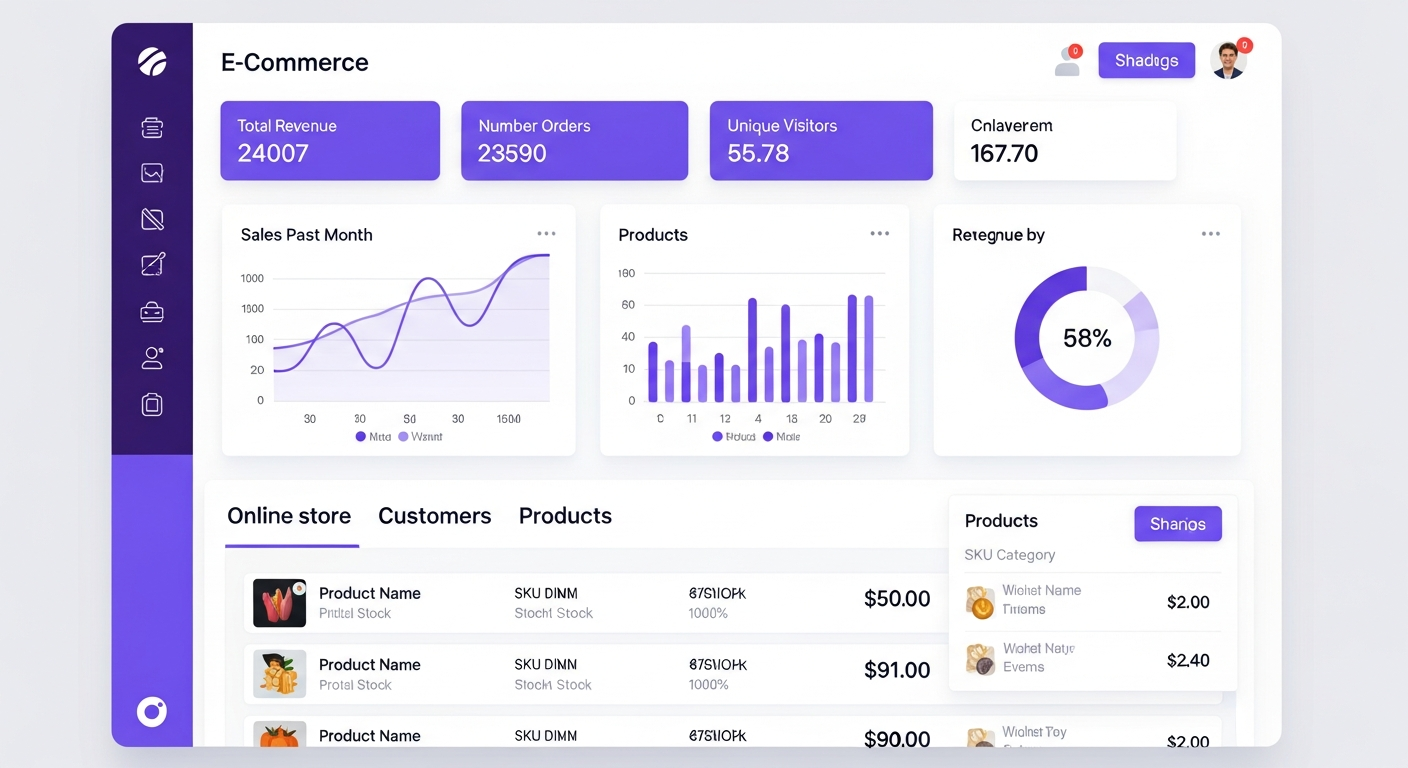Select the Products tab
The width and height of the screenshot is (1408, 768).
(x=565, y=516)
